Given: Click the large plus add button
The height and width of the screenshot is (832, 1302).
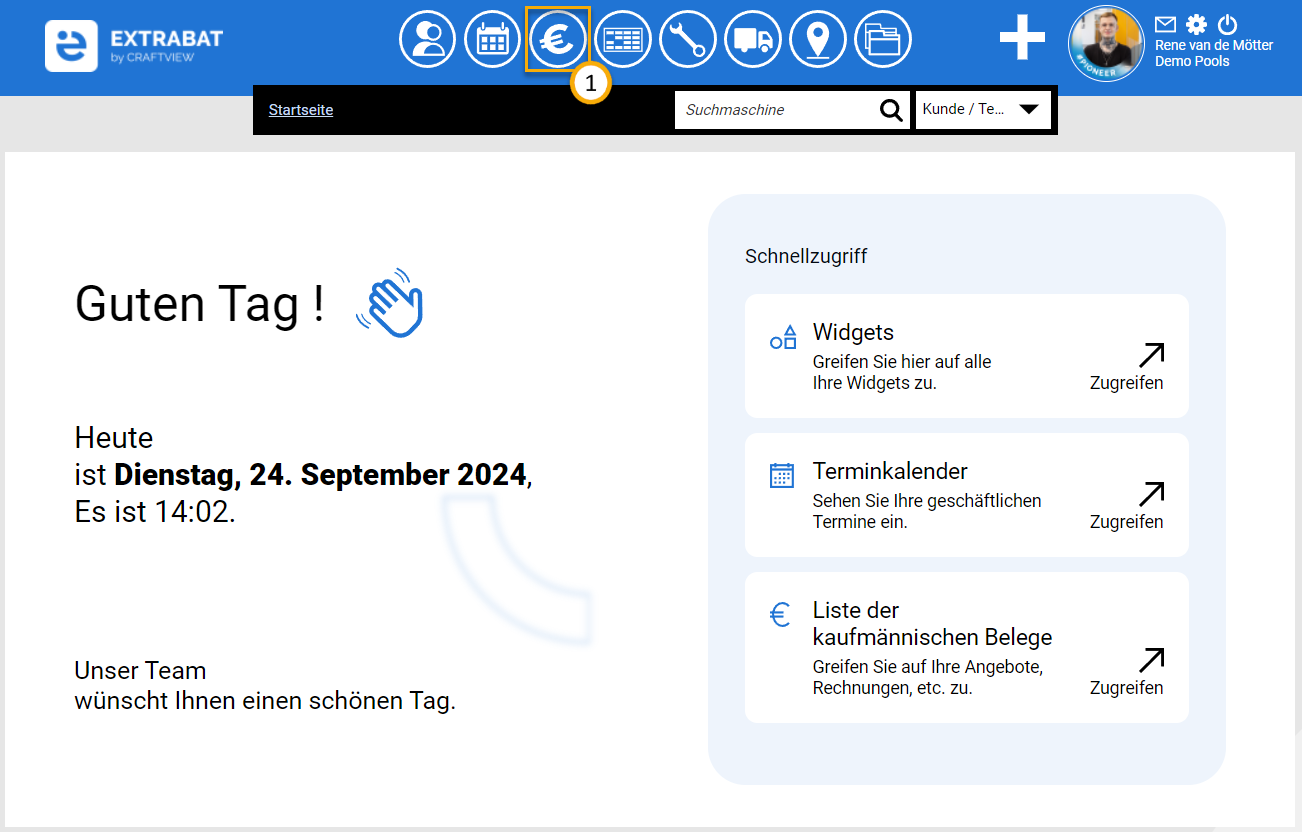Looking at the screenshot, I should coord(1022,38).
